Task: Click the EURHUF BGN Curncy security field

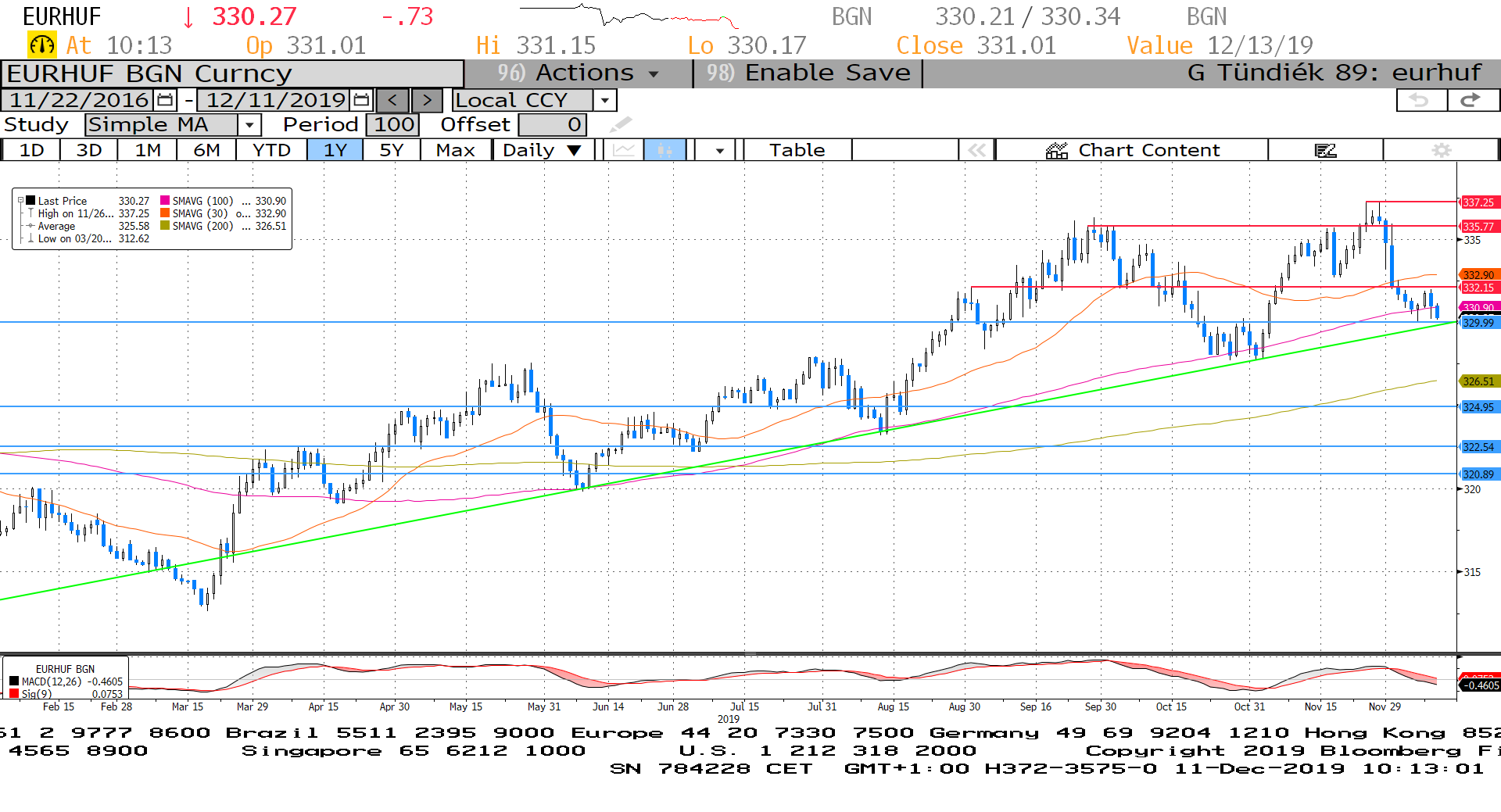Action: coord(233,73)
